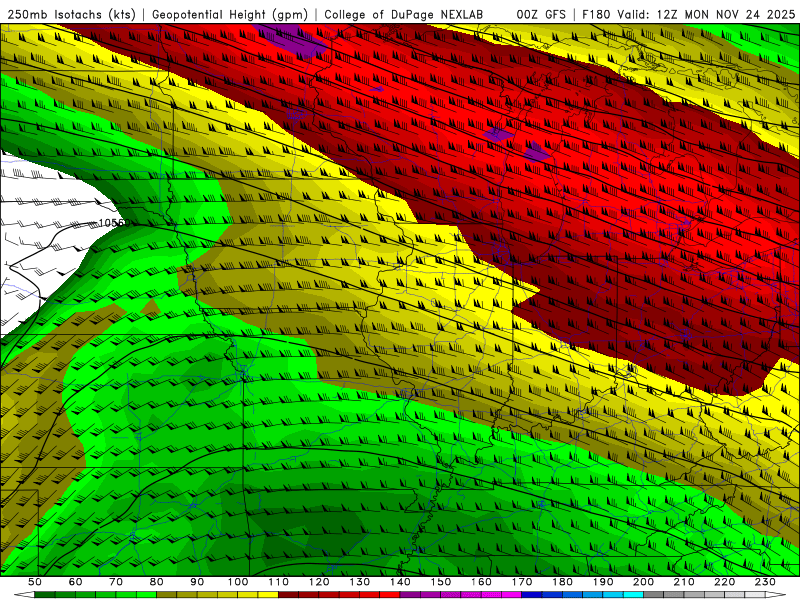
Task: Click the right arrow end of the color bar
Action: click(776, 595)
